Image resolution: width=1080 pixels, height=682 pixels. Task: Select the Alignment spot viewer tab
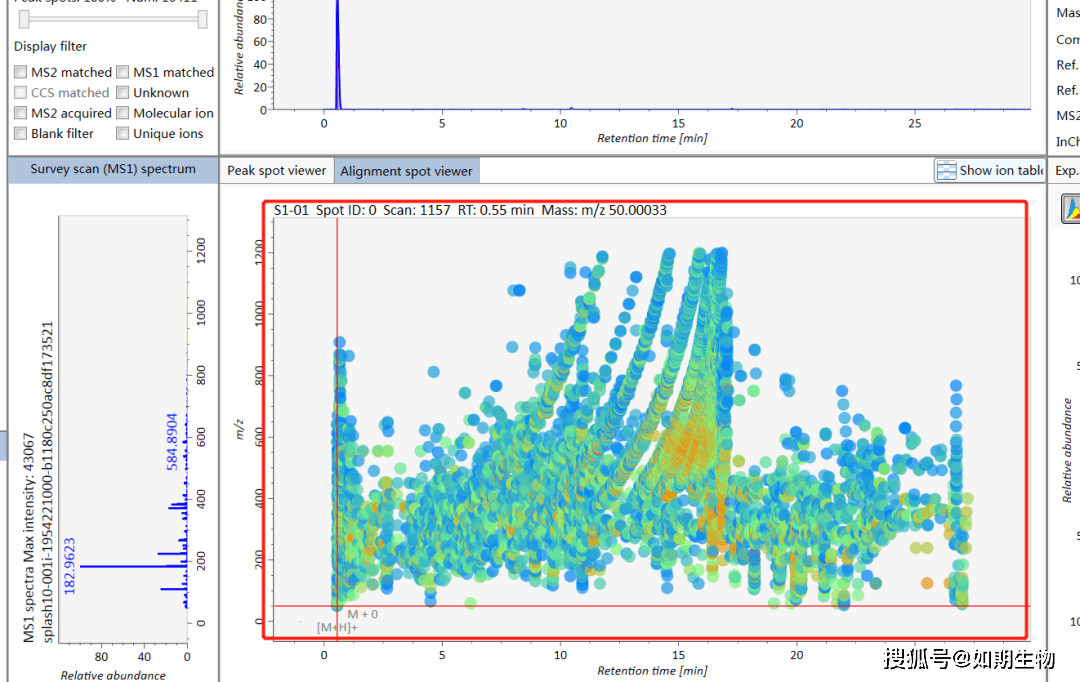[406, 171]
